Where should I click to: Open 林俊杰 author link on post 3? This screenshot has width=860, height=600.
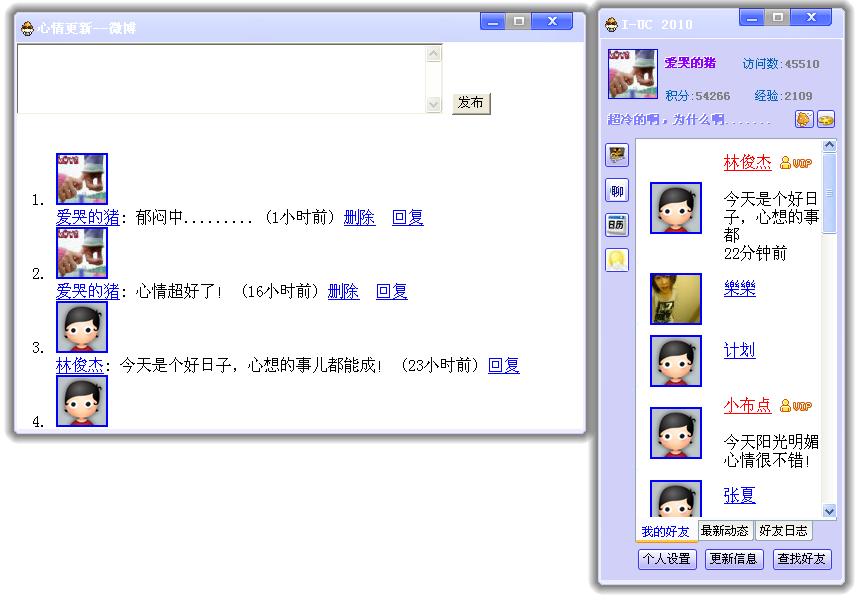tap(80, 365)
